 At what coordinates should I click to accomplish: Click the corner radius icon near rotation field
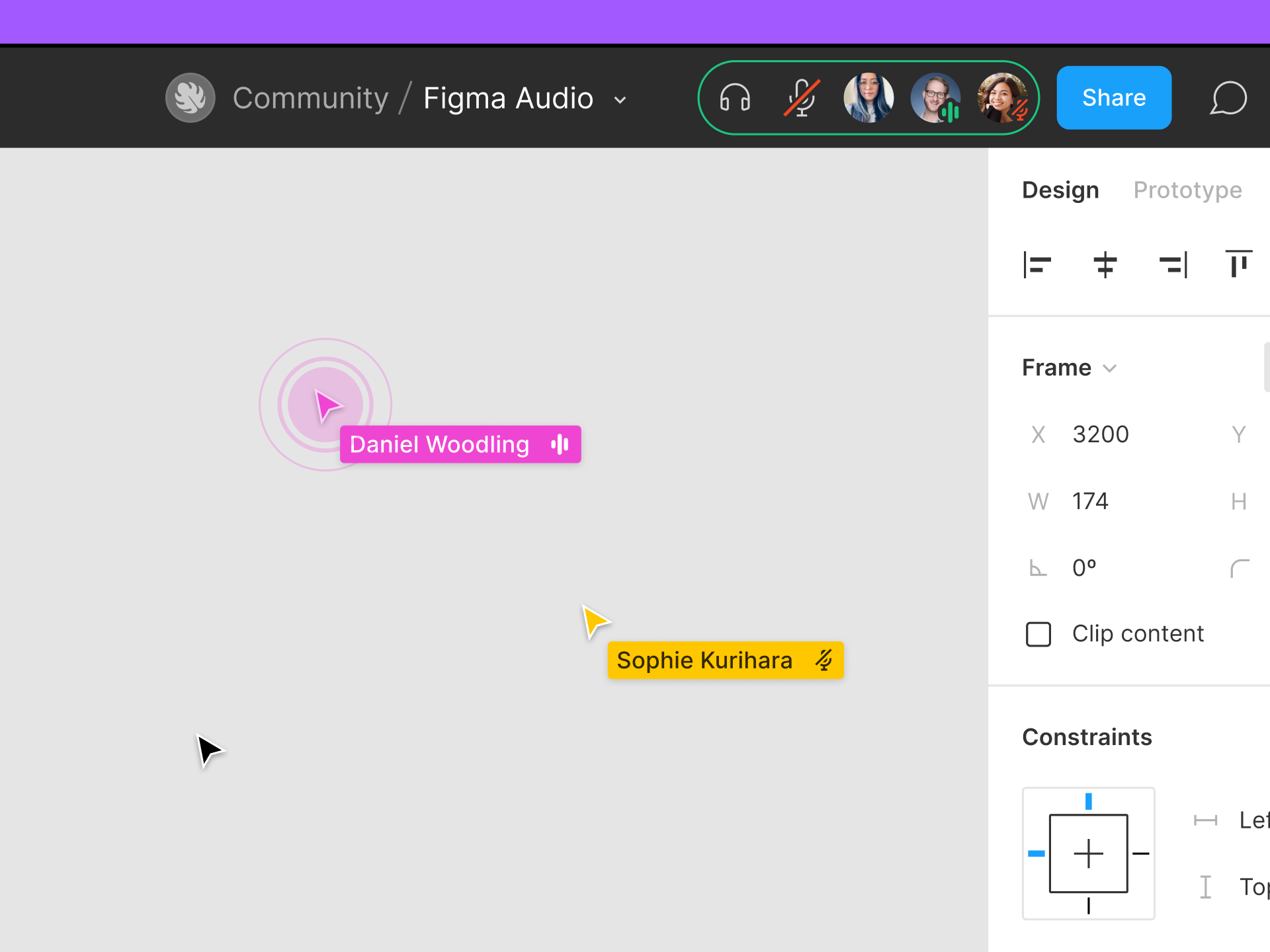(1241, 567)
